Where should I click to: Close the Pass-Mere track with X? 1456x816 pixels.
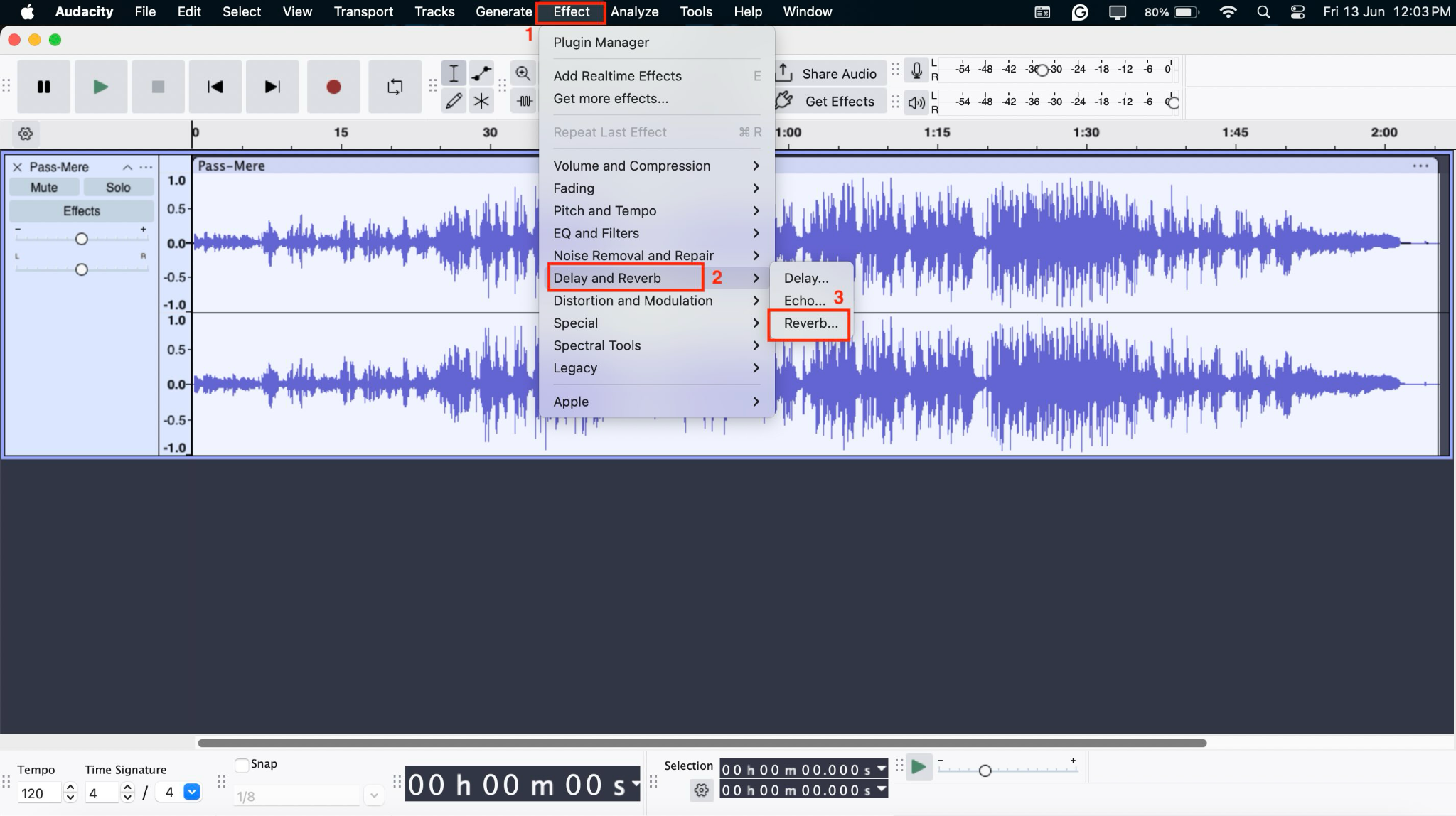coord(18,167)
